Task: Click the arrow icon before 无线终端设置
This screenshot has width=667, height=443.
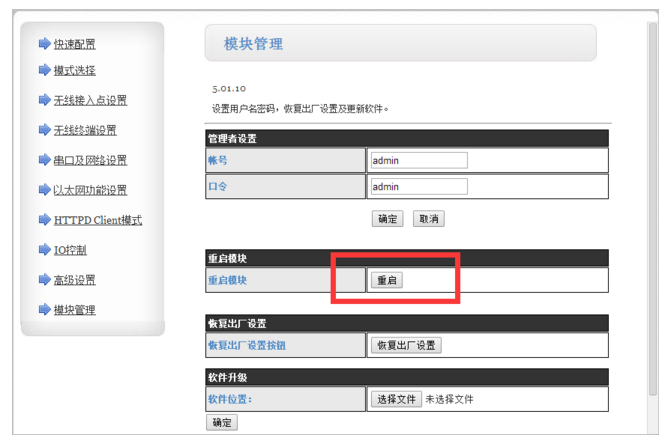Action: pos(44,130)
